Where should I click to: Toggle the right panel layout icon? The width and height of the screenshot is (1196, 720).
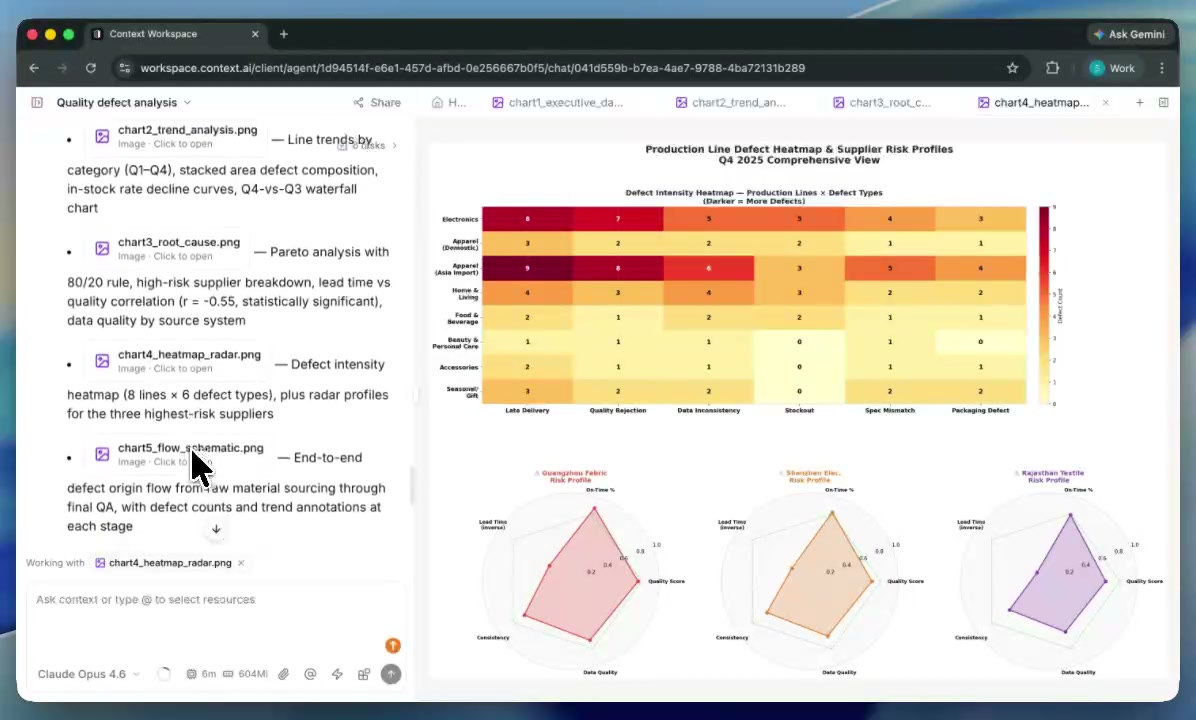[1163, 102]
